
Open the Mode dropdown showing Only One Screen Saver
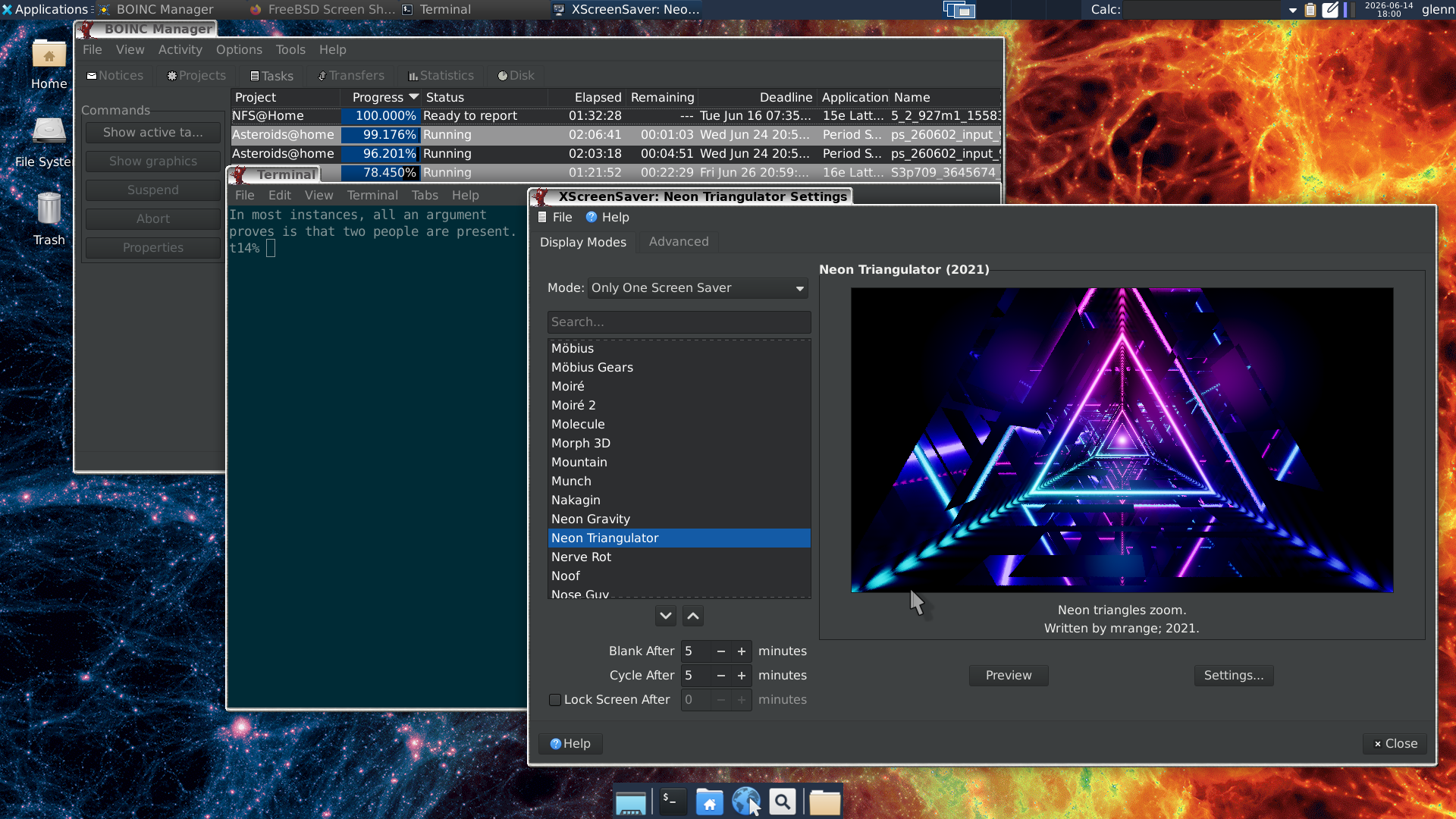pyautogui.click(x=698, y=288)
